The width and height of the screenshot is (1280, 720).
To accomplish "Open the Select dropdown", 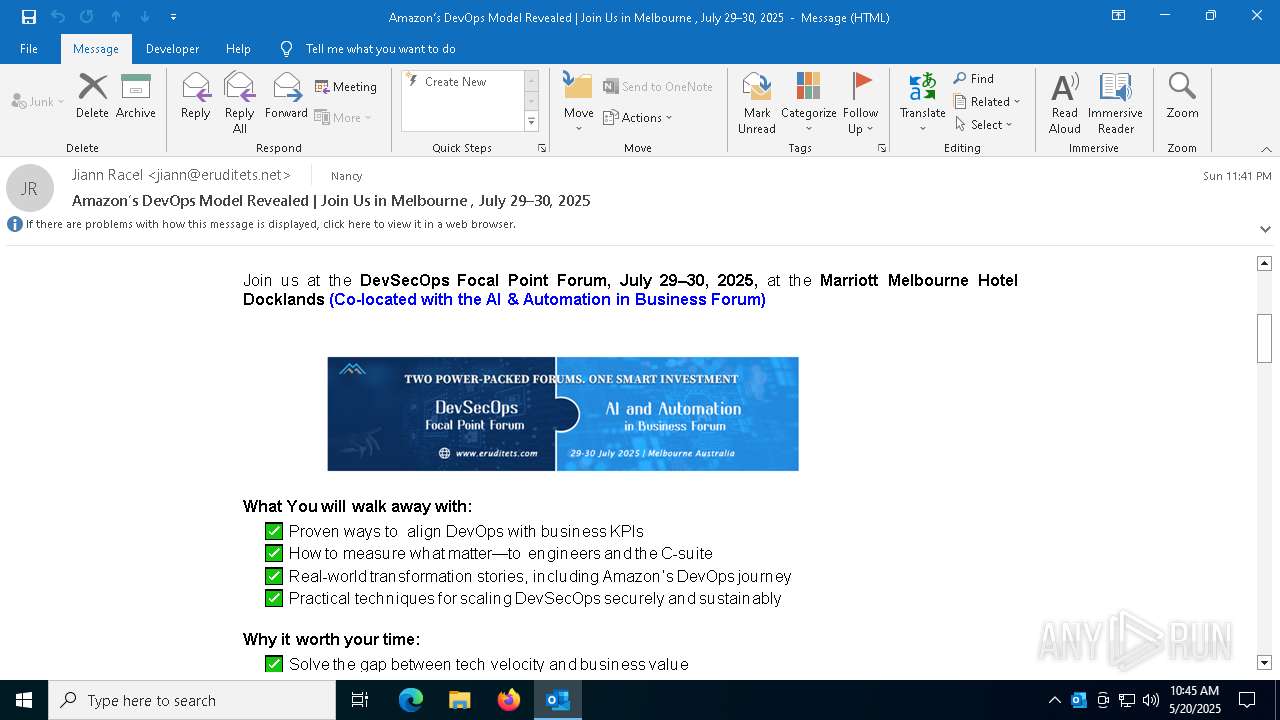I will pyautogui.click(x=984, y=124).
